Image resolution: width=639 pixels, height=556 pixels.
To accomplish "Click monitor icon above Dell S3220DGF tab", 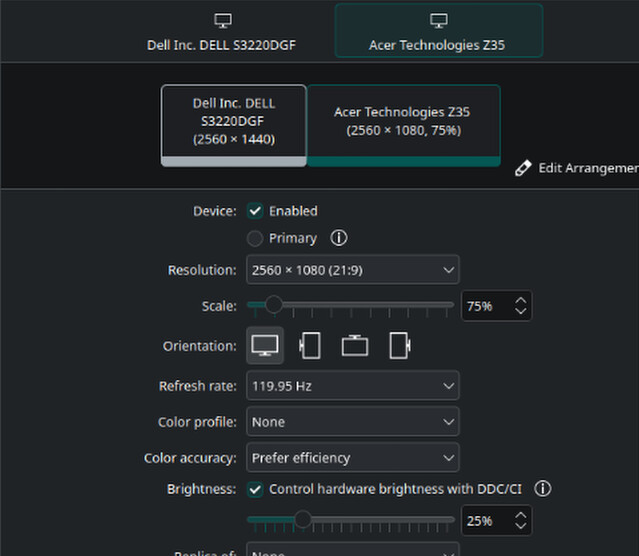I will click(x=223, y=21).
